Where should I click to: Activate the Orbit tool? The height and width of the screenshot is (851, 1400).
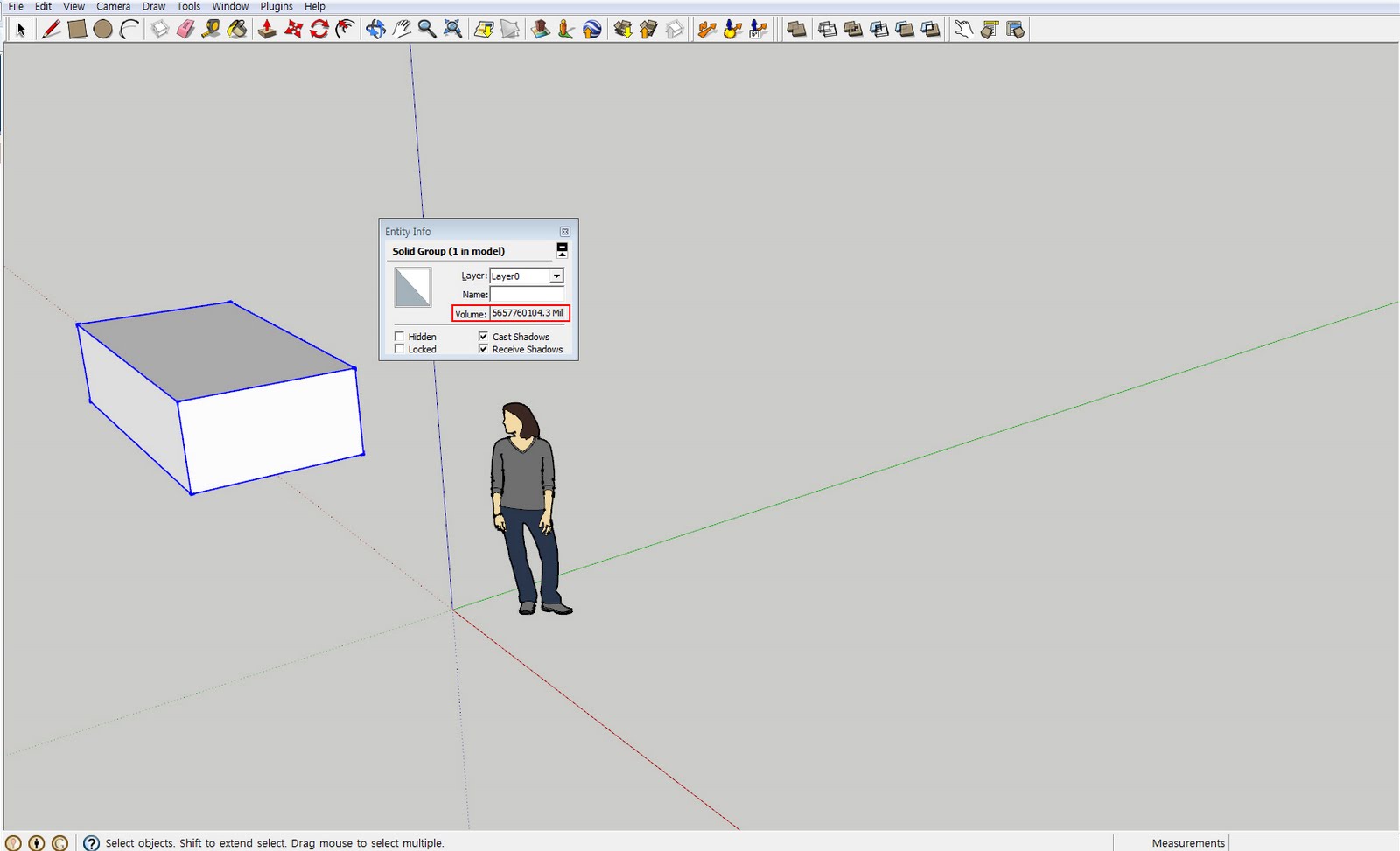pos(374,28)
